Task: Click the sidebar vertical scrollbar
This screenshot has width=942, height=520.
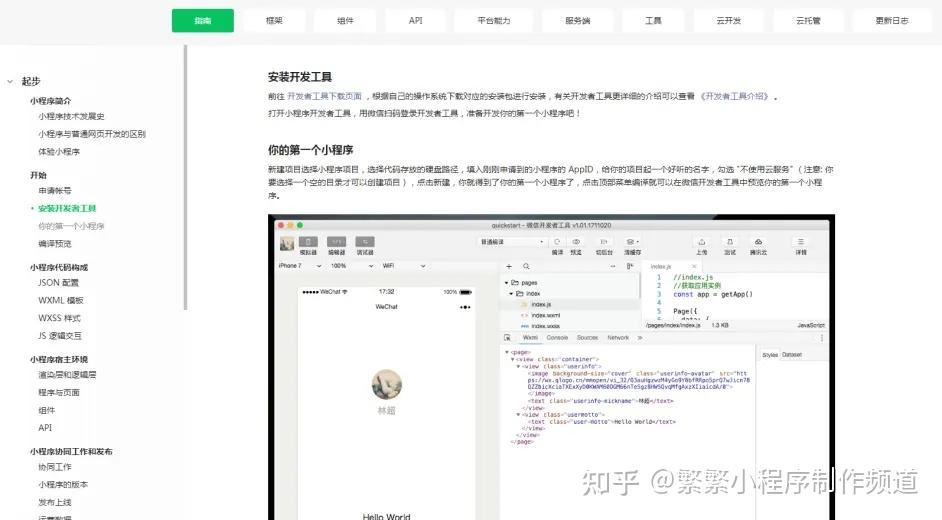Action: 185,177
